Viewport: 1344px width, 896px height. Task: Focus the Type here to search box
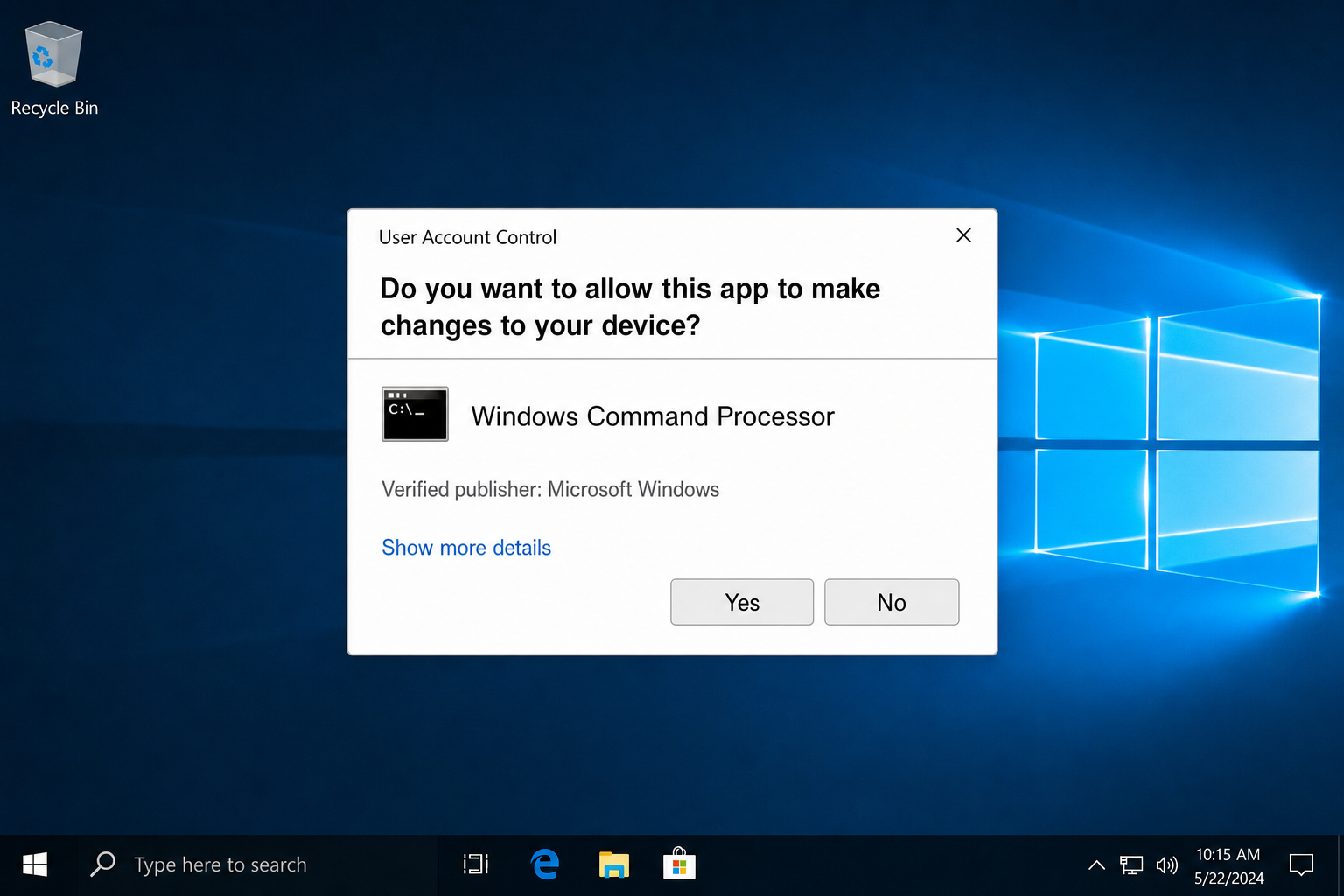[x=257, y=864]
